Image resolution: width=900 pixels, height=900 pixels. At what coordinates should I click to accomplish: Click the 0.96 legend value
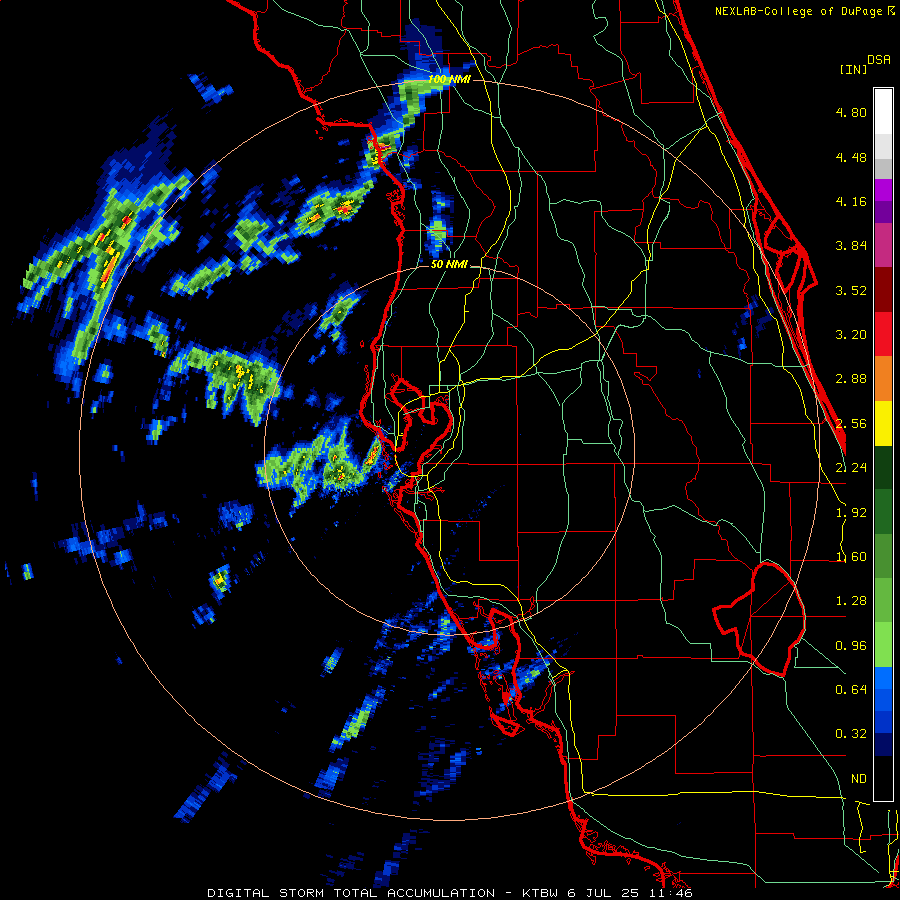point(851,646)
